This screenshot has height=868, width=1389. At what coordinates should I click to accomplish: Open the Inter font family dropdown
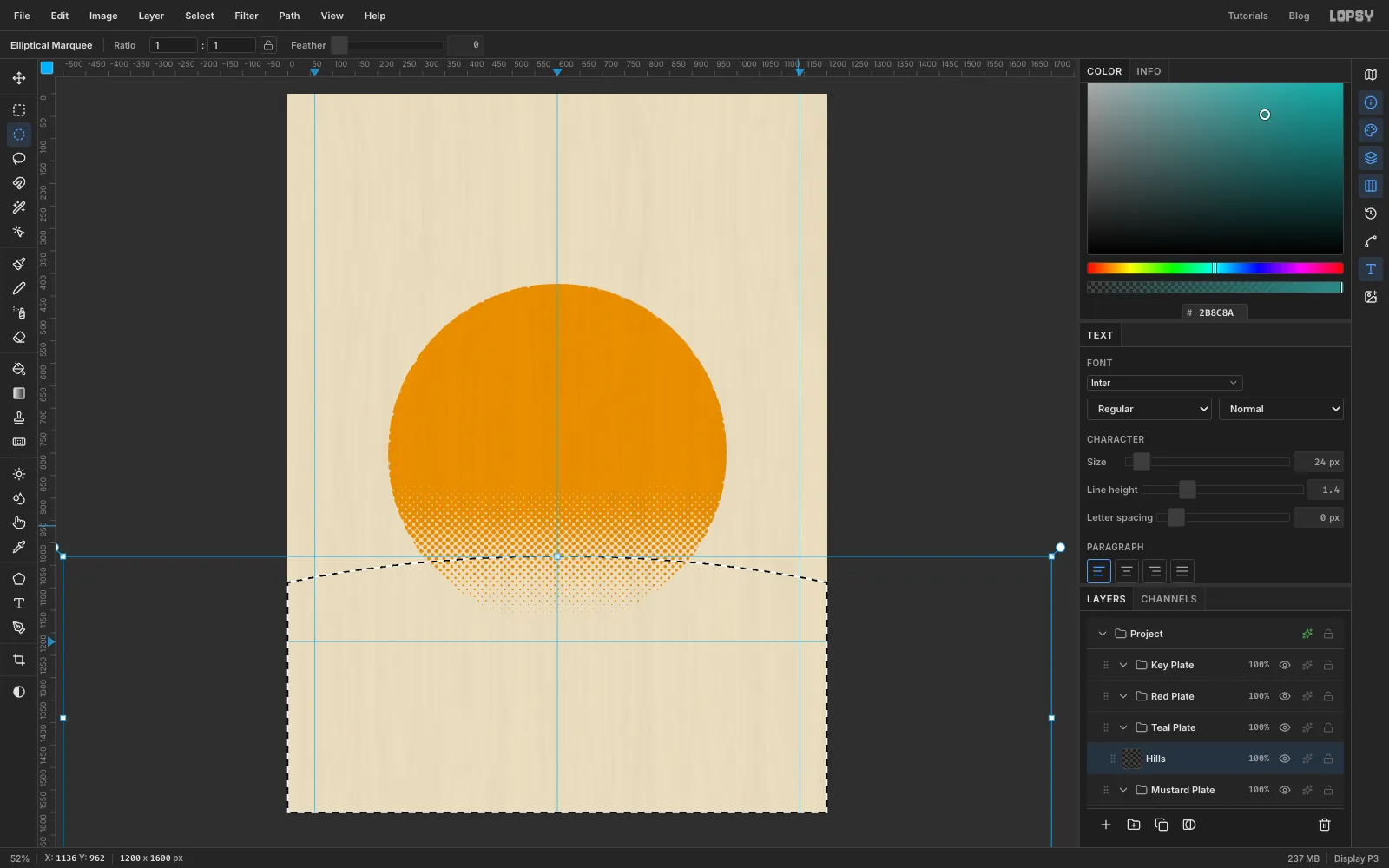coord(1164,383)
